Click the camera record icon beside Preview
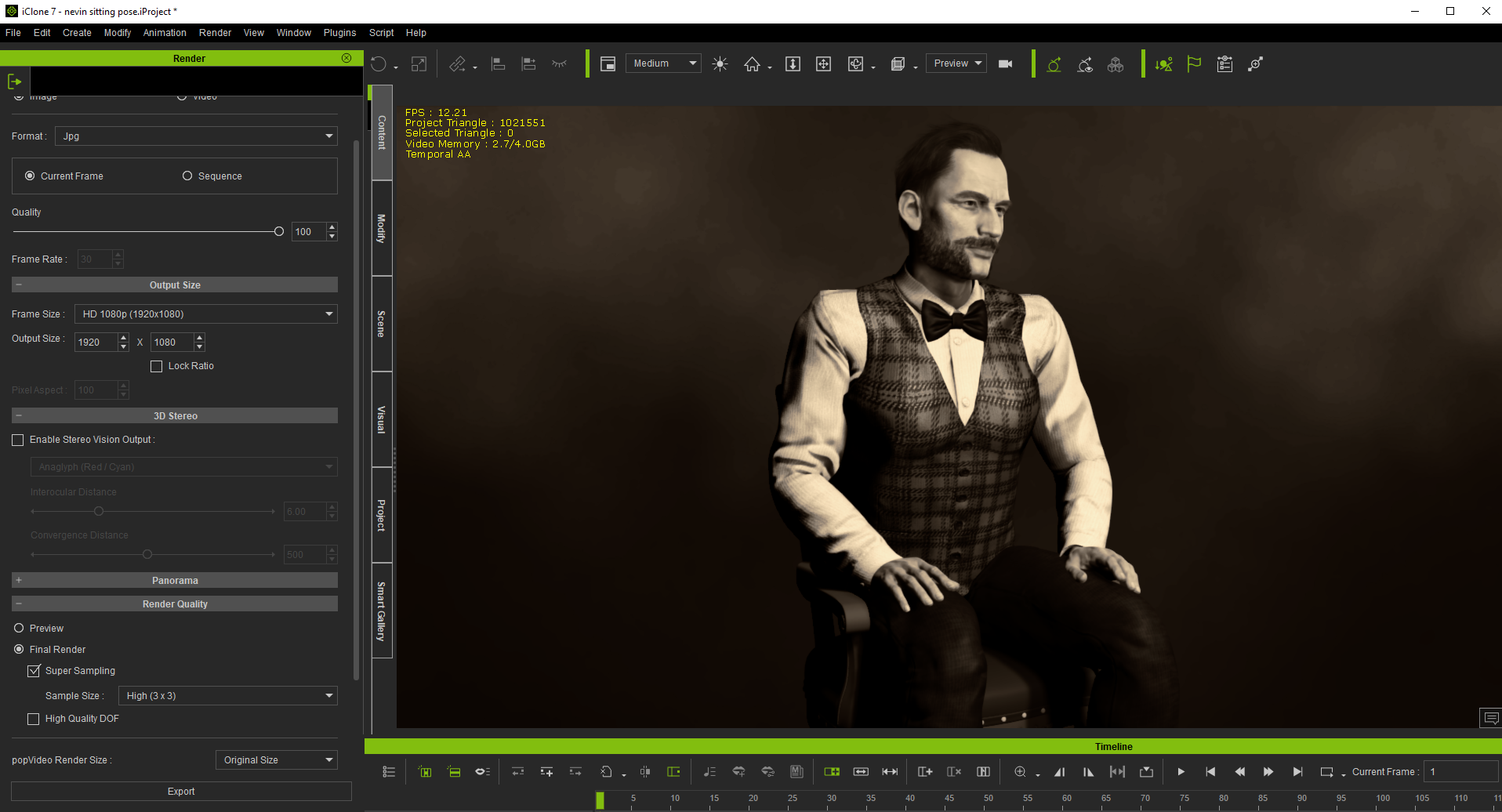1502x812 pixels. point(1006,64)
